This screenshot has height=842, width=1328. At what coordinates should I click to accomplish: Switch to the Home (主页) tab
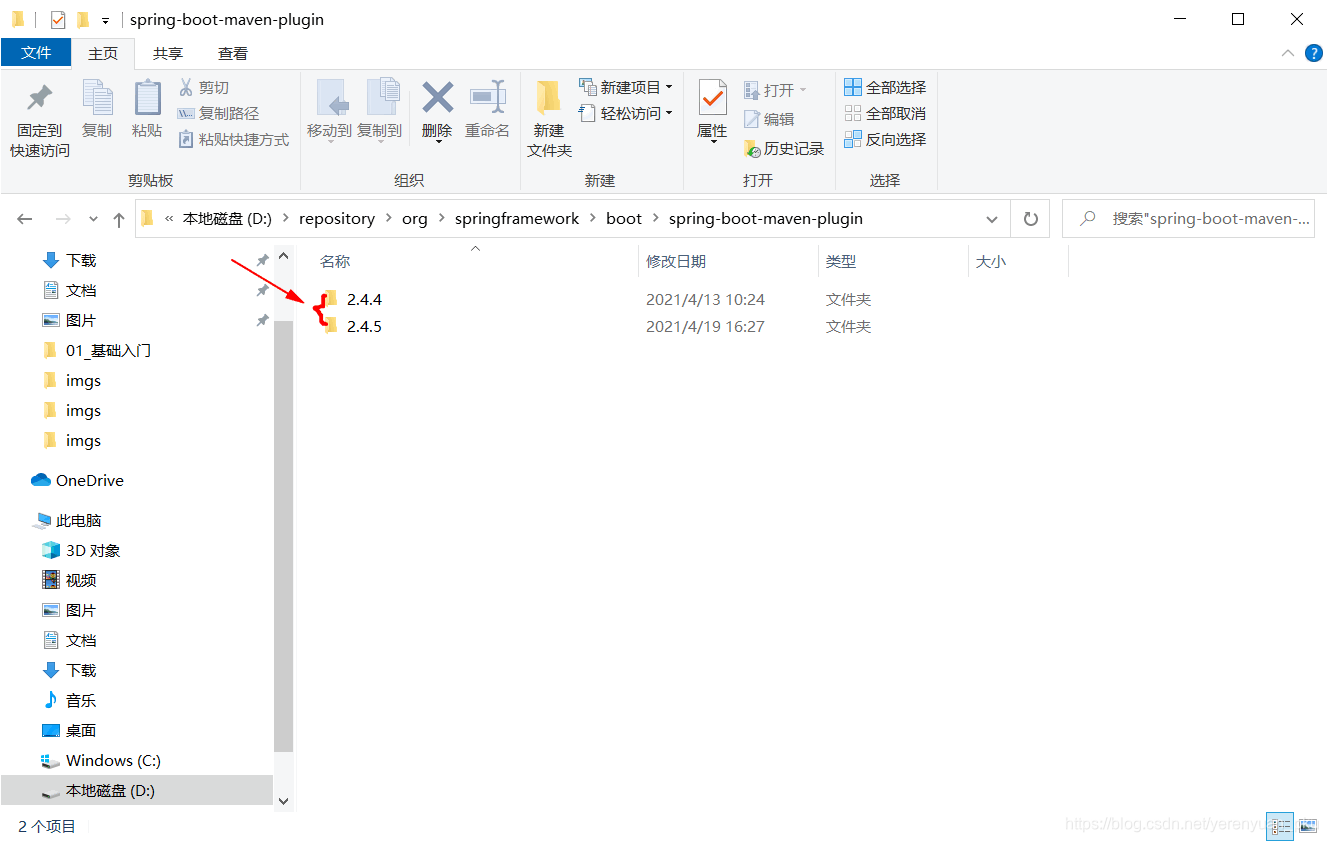click(103, 54)
